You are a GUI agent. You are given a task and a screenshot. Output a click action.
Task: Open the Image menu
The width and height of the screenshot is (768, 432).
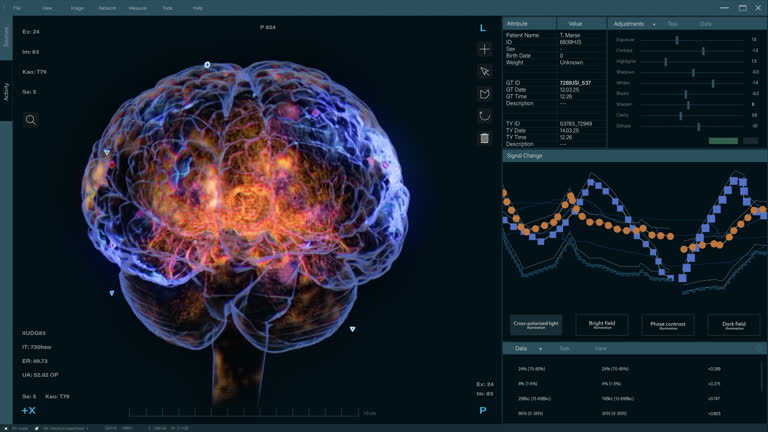(77, 8)
